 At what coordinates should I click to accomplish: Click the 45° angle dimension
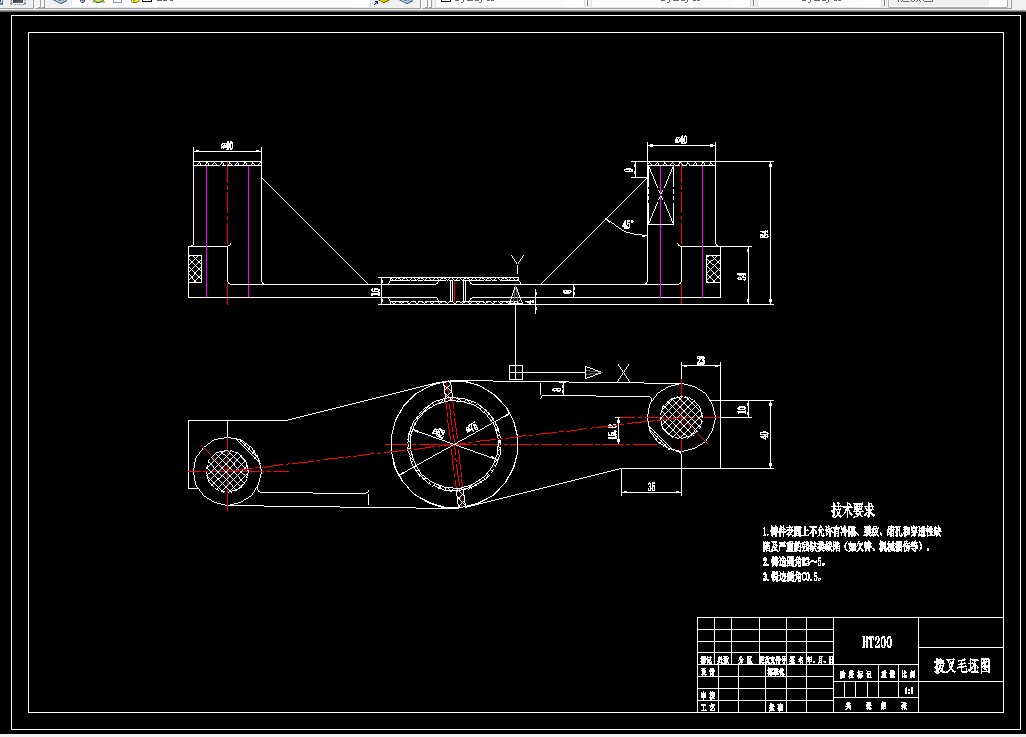click(628, 225)
